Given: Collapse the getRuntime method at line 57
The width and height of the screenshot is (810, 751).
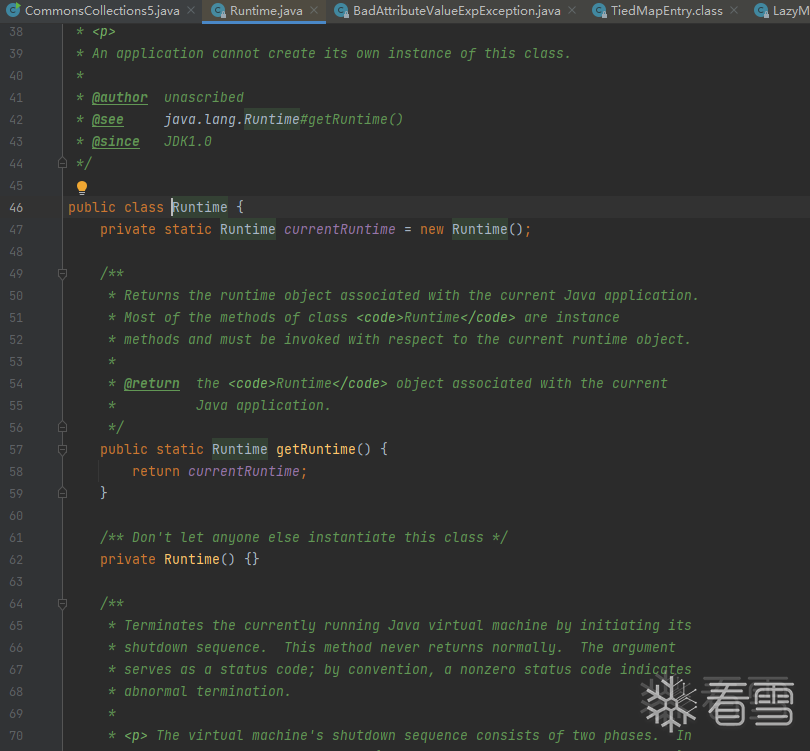Looking at the screenshot, I should (63, 450).
